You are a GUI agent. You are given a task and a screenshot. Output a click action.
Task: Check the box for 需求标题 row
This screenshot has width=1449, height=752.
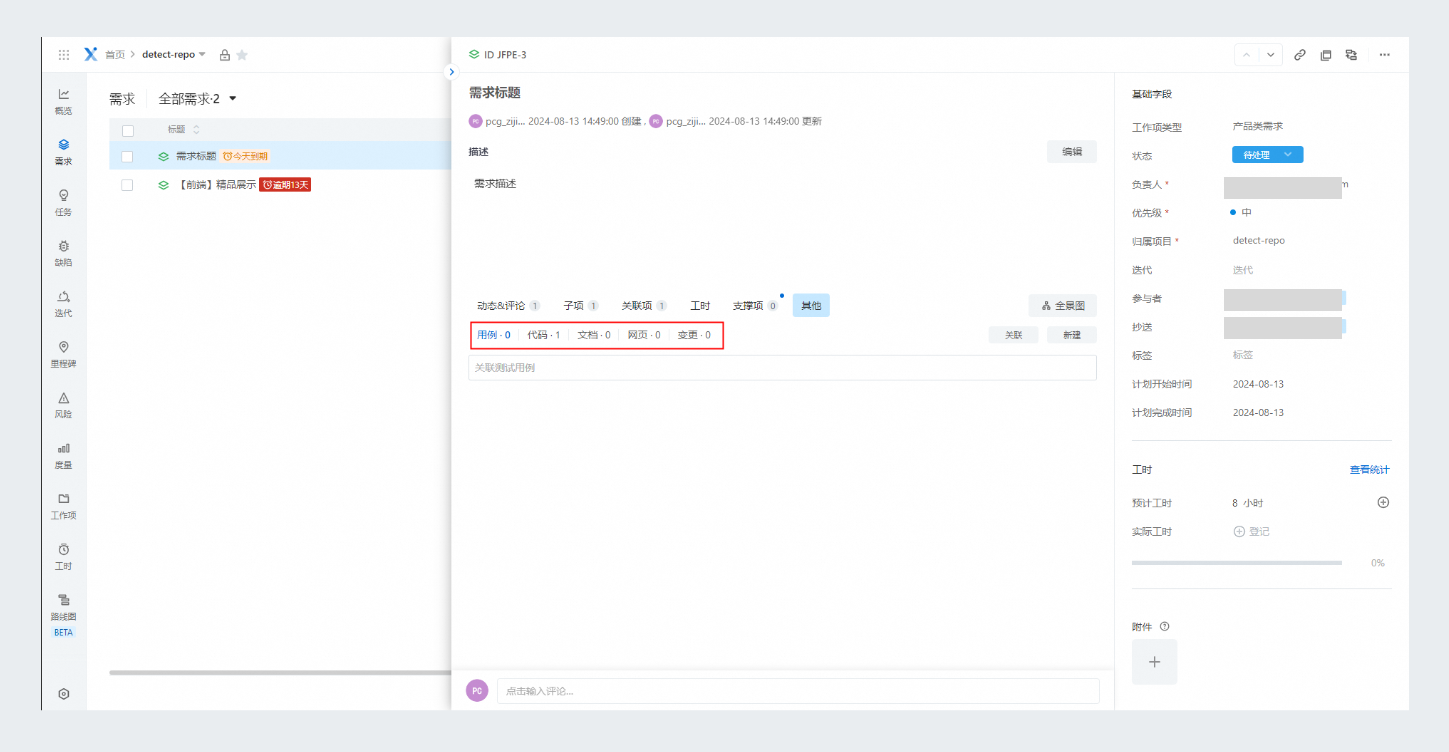pyautogui.click(x=127, y=156)
